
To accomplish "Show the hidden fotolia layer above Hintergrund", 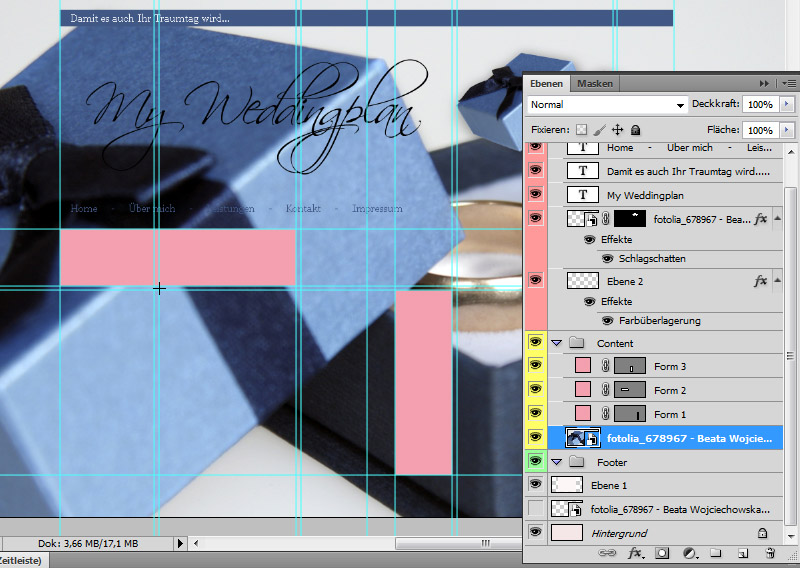I will click(x=535, y=509).
